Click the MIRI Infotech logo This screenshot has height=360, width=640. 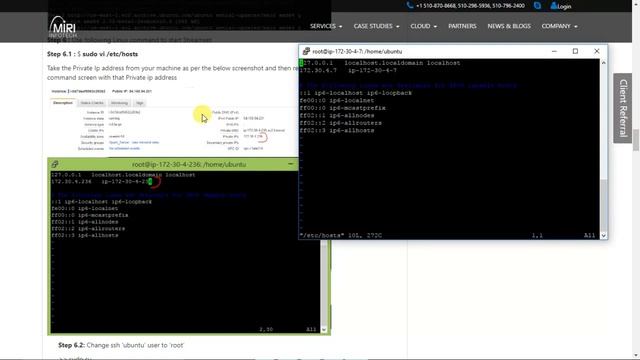pyautogui.click(x=62, y=27)
